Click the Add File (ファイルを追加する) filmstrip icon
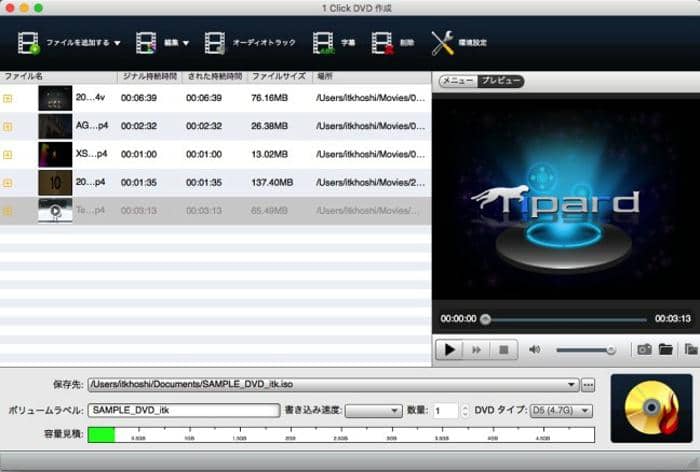700x472 pixels. pyautogui.click(x=29, y=43)
